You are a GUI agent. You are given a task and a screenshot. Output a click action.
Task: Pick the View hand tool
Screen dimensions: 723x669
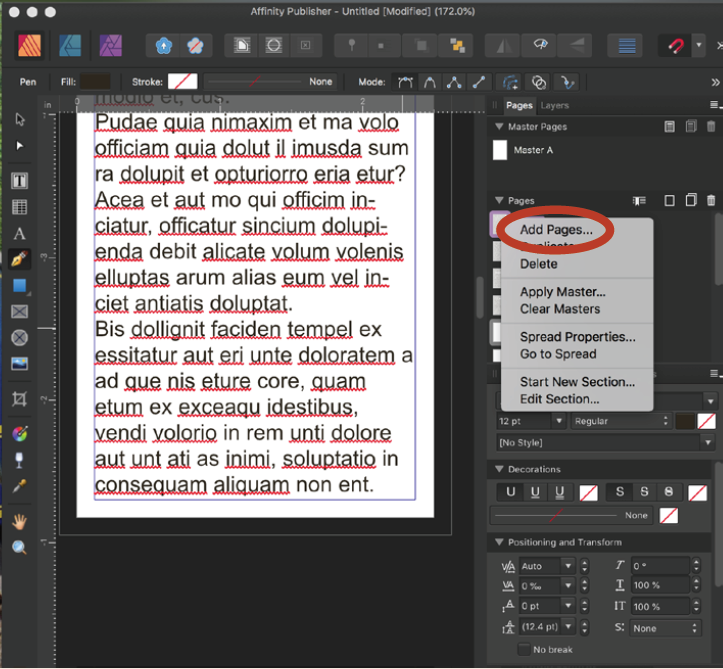pos(19,521)
